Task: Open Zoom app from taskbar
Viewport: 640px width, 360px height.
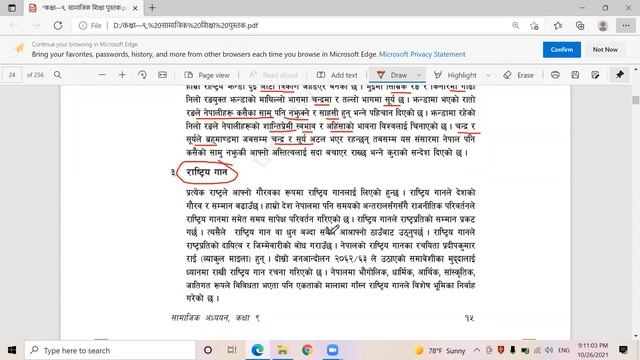Action: click(x=332, y=350)
